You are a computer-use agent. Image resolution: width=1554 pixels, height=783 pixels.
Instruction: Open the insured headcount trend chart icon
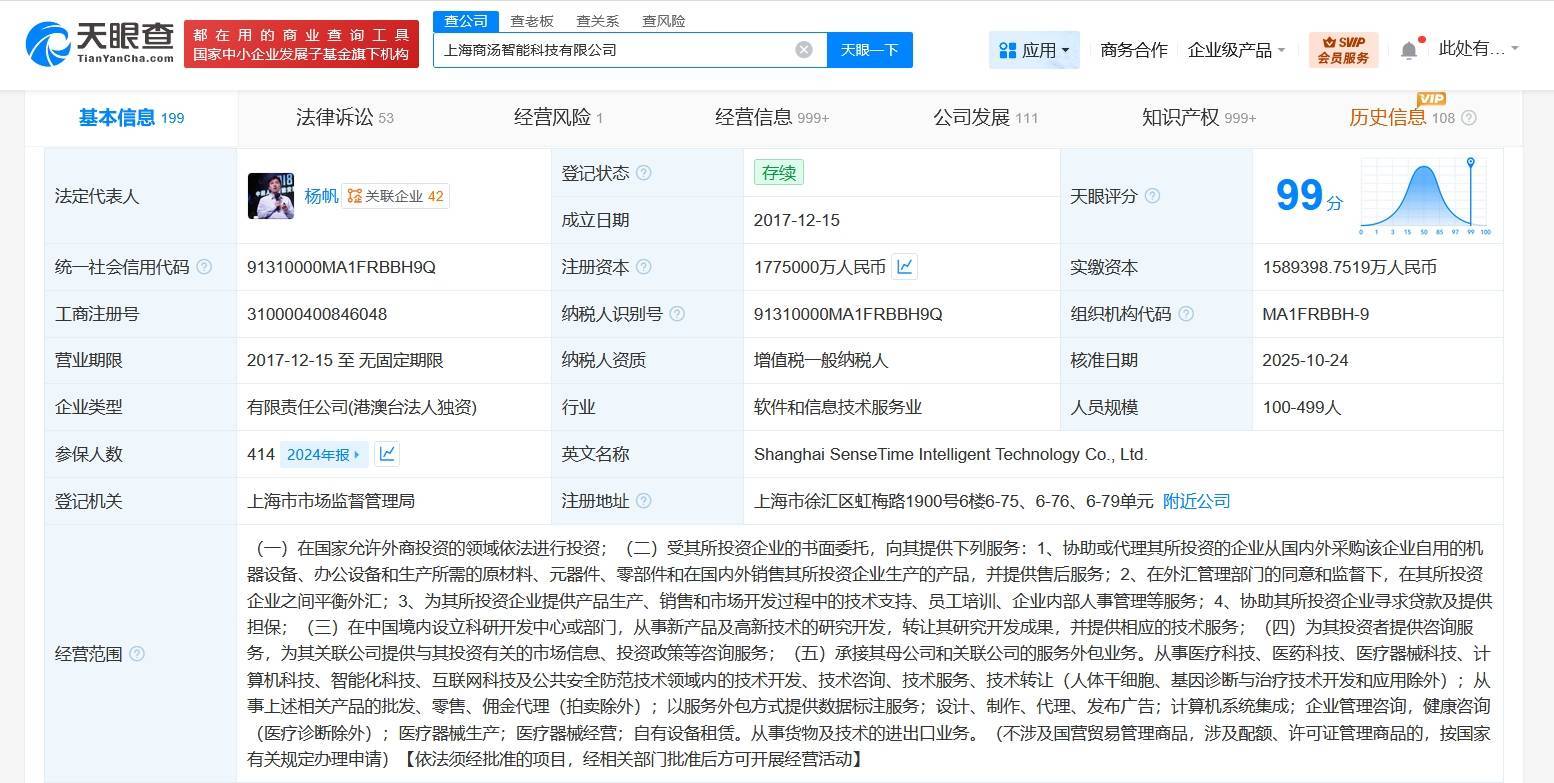coord(386,454)
